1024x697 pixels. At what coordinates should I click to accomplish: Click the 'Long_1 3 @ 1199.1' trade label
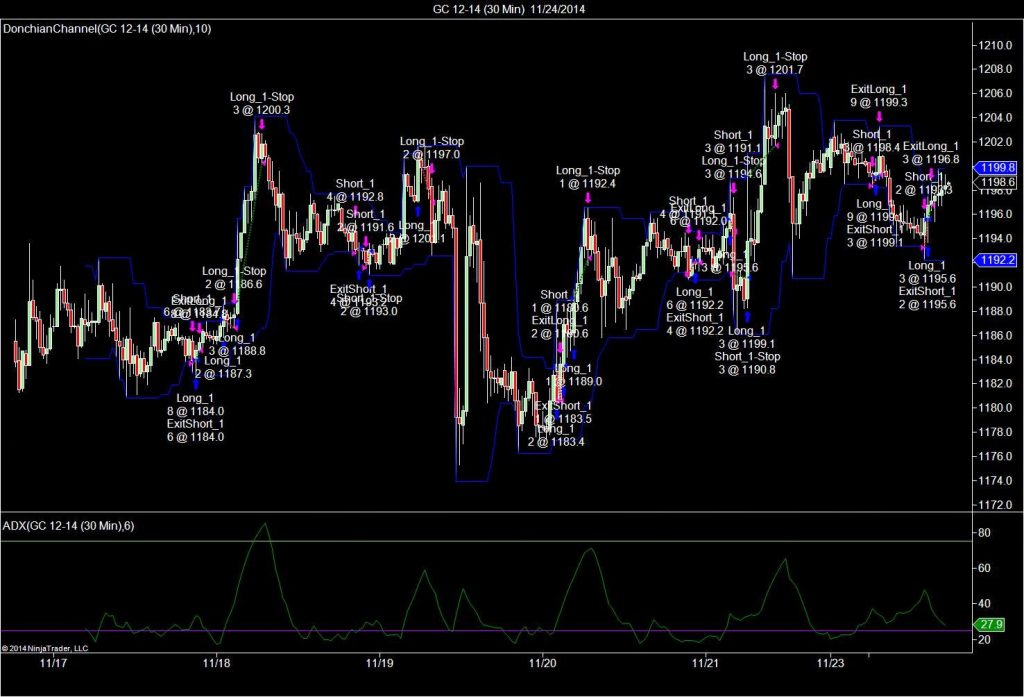[x=746, y=337]
